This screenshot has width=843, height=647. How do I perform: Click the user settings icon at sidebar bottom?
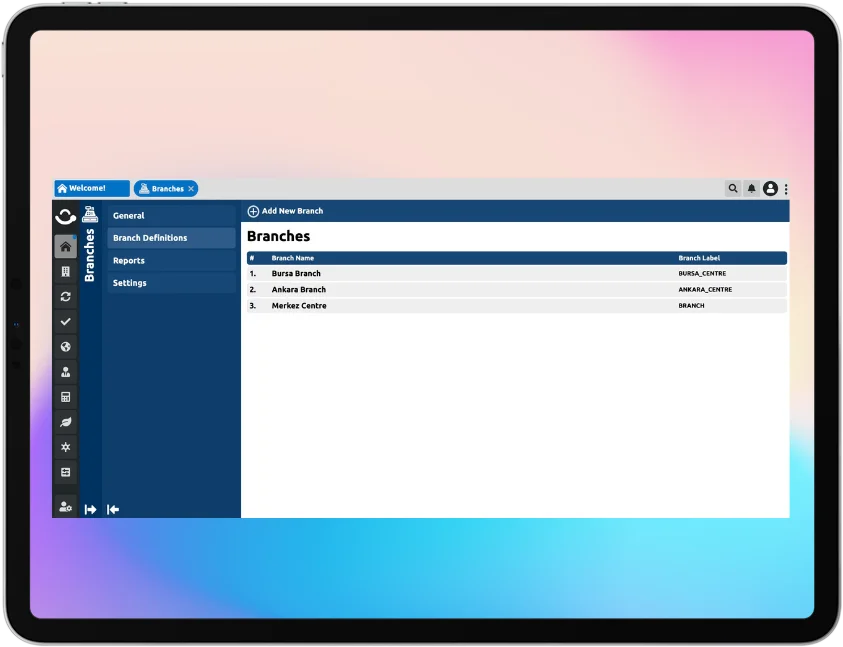(x=65, y=507)
